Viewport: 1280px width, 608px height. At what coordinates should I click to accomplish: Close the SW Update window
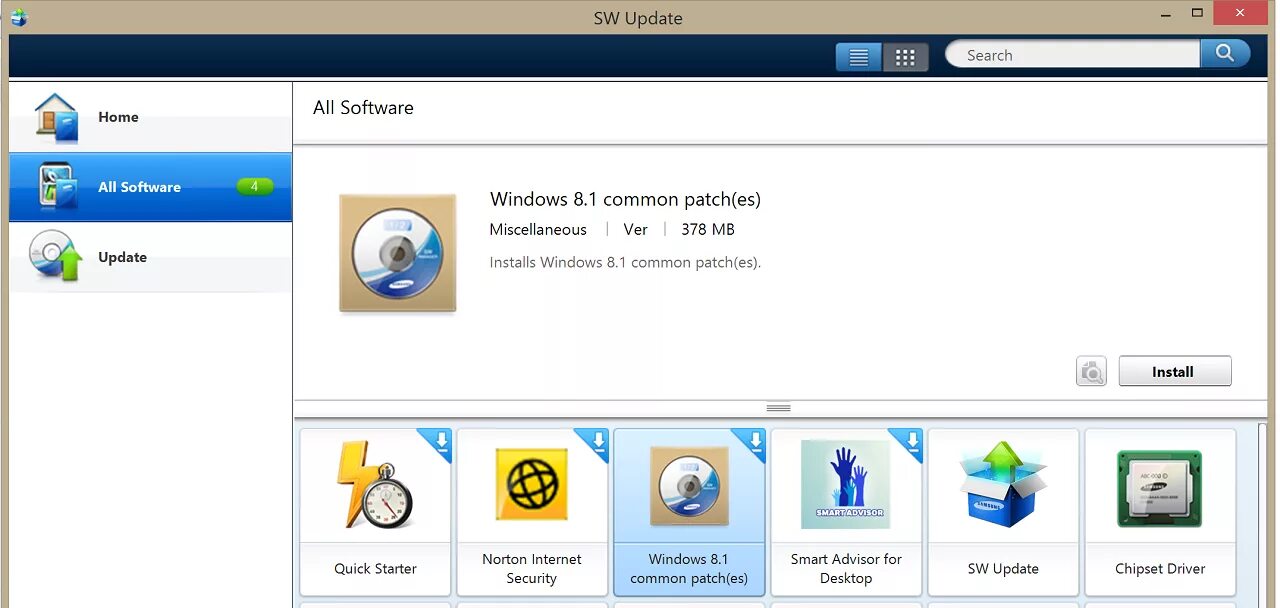(x=1240, y=13)
